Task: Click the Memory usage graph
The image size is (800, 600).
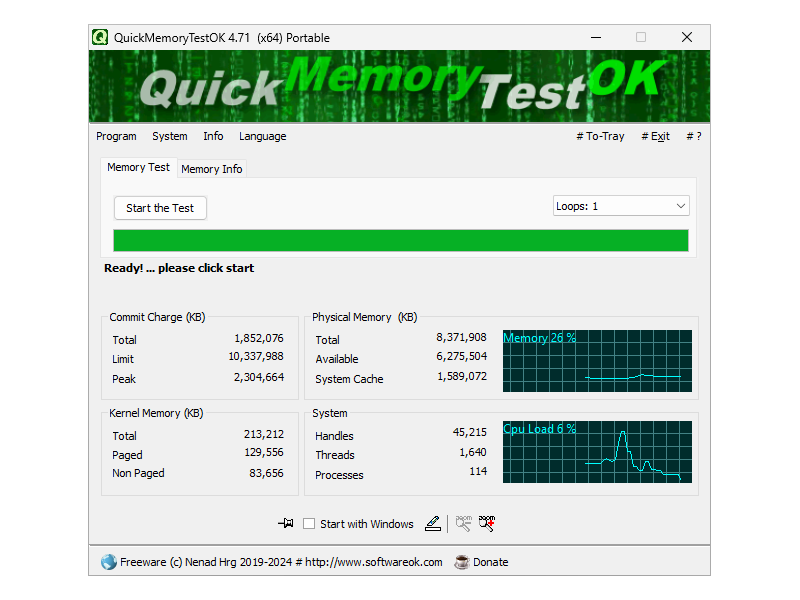Action: pos(597,361)
